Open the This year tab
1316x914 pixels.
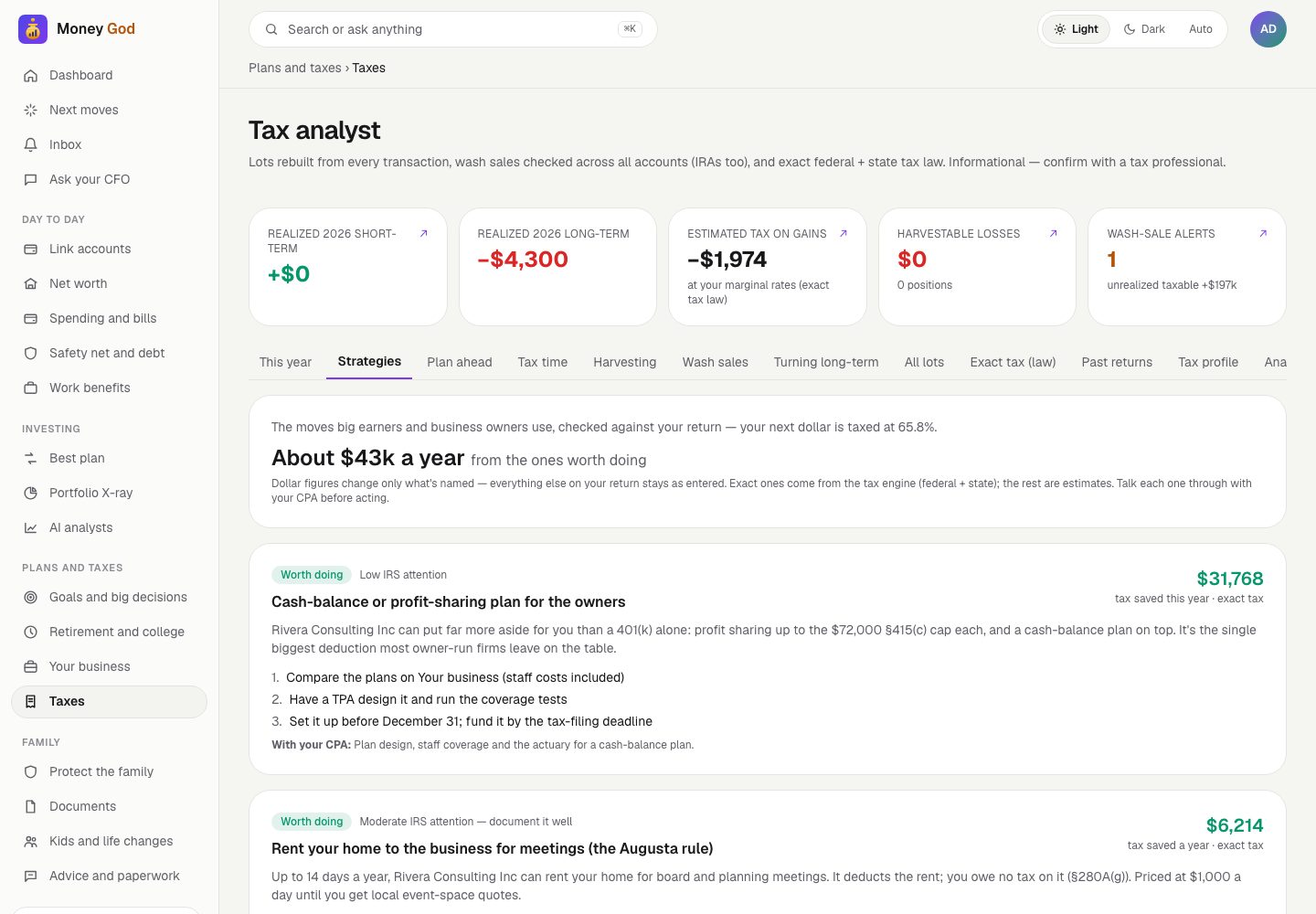(x=285, y=362)
